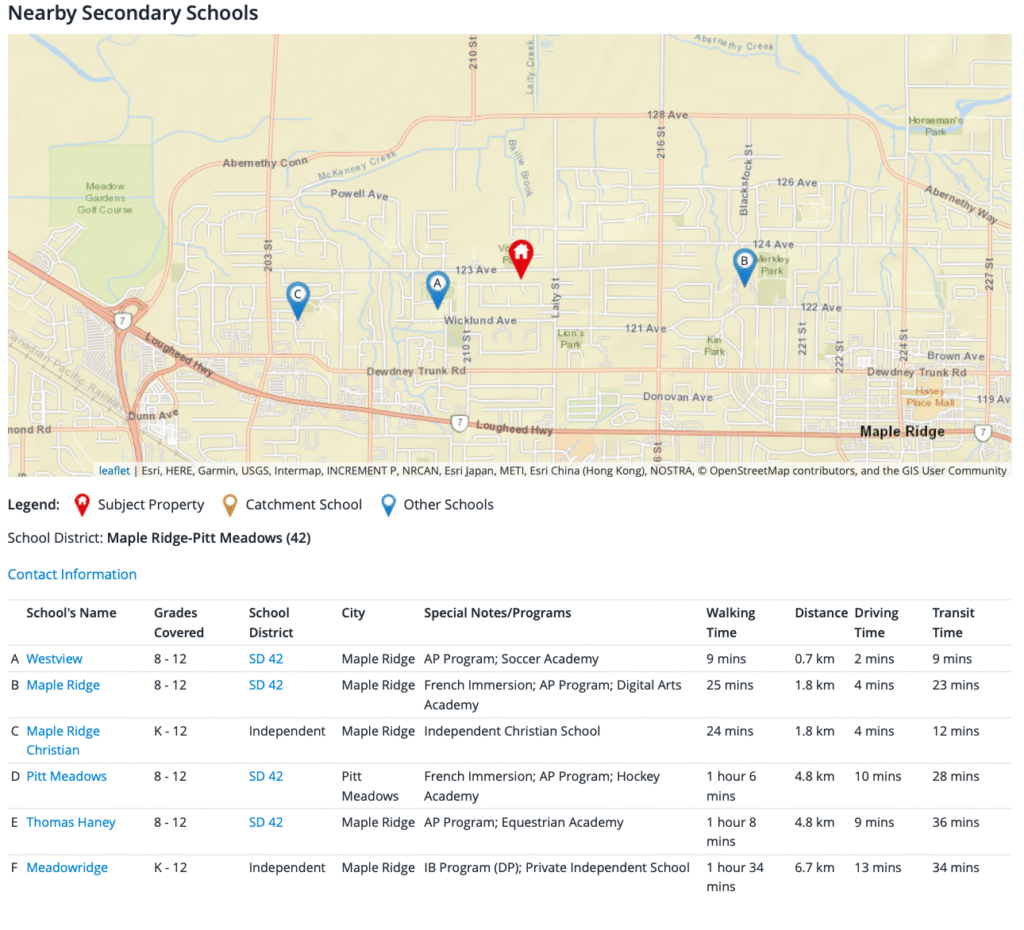Click the SD 42 link in Westview row
1024x930 pixels.
coord(266,659)
